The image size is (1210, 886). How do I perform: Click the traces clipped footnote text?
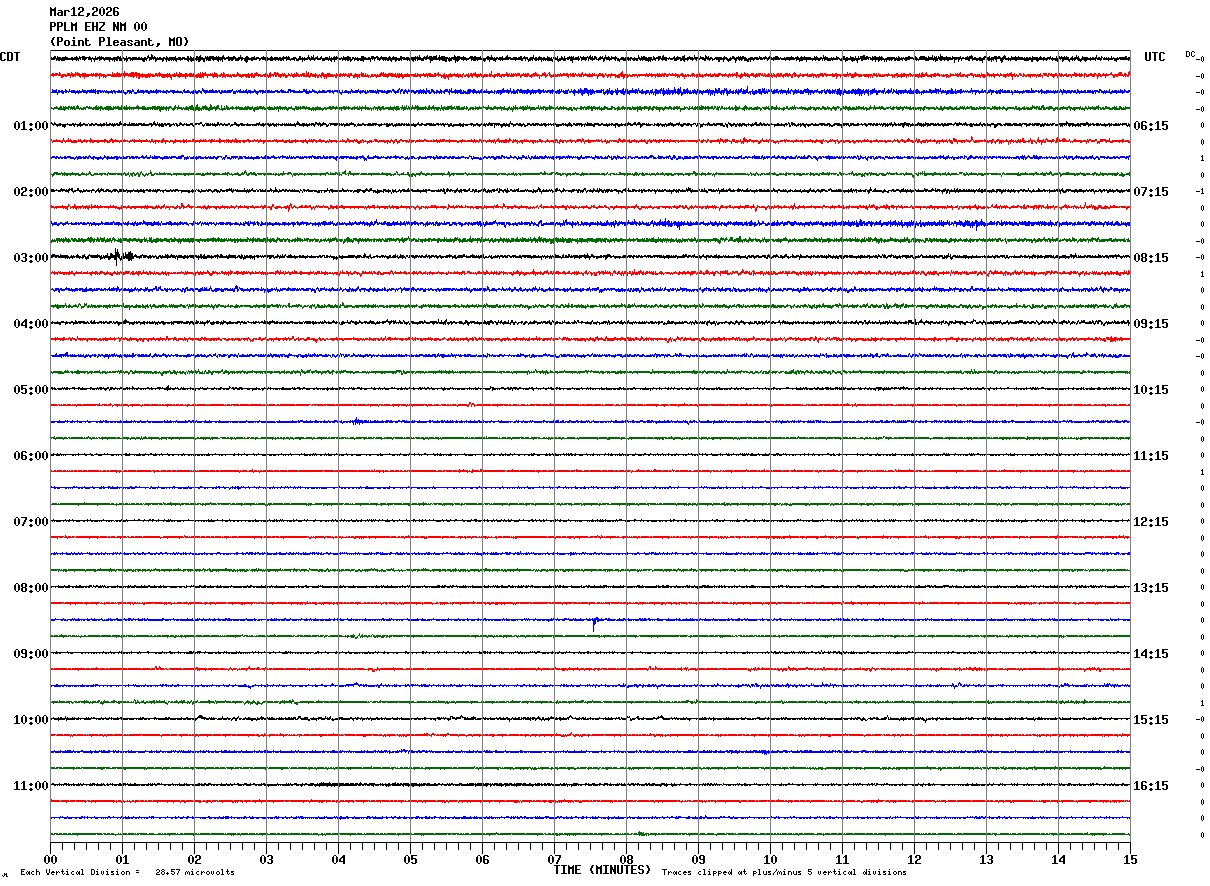[784, 873]
